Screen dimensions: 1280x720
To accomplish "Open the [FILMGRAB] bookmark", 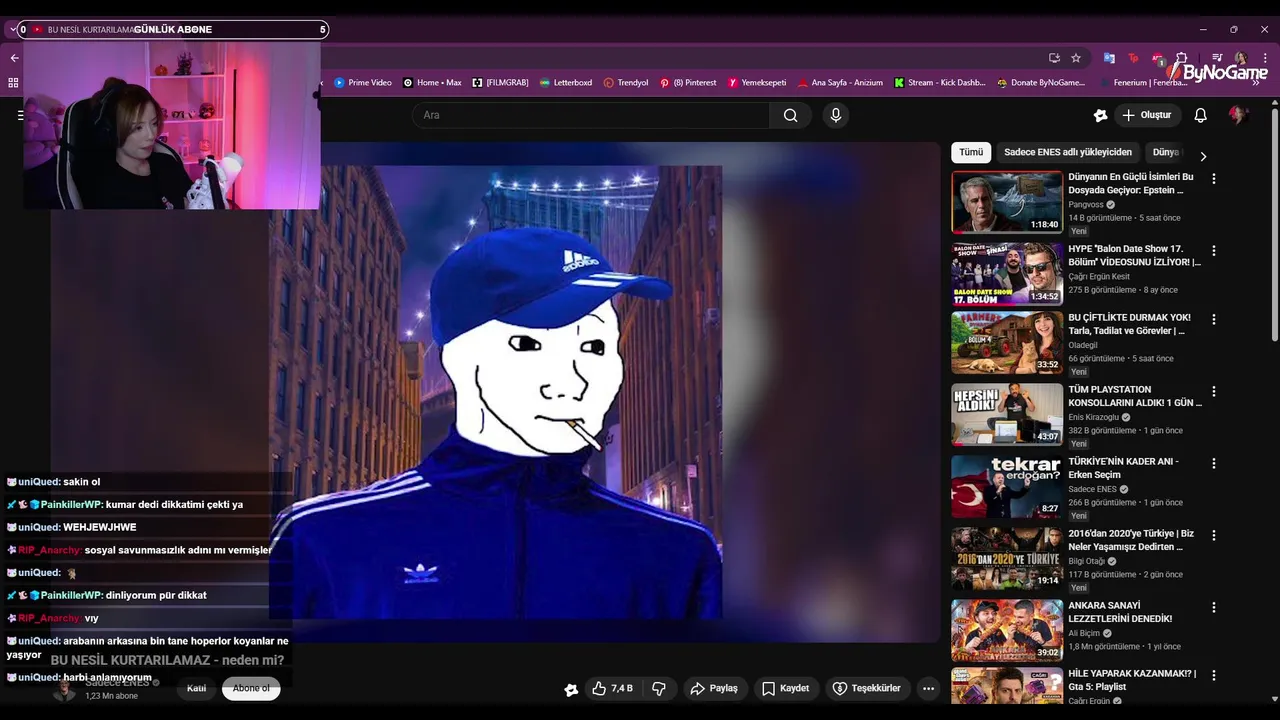I will [500, 83].
